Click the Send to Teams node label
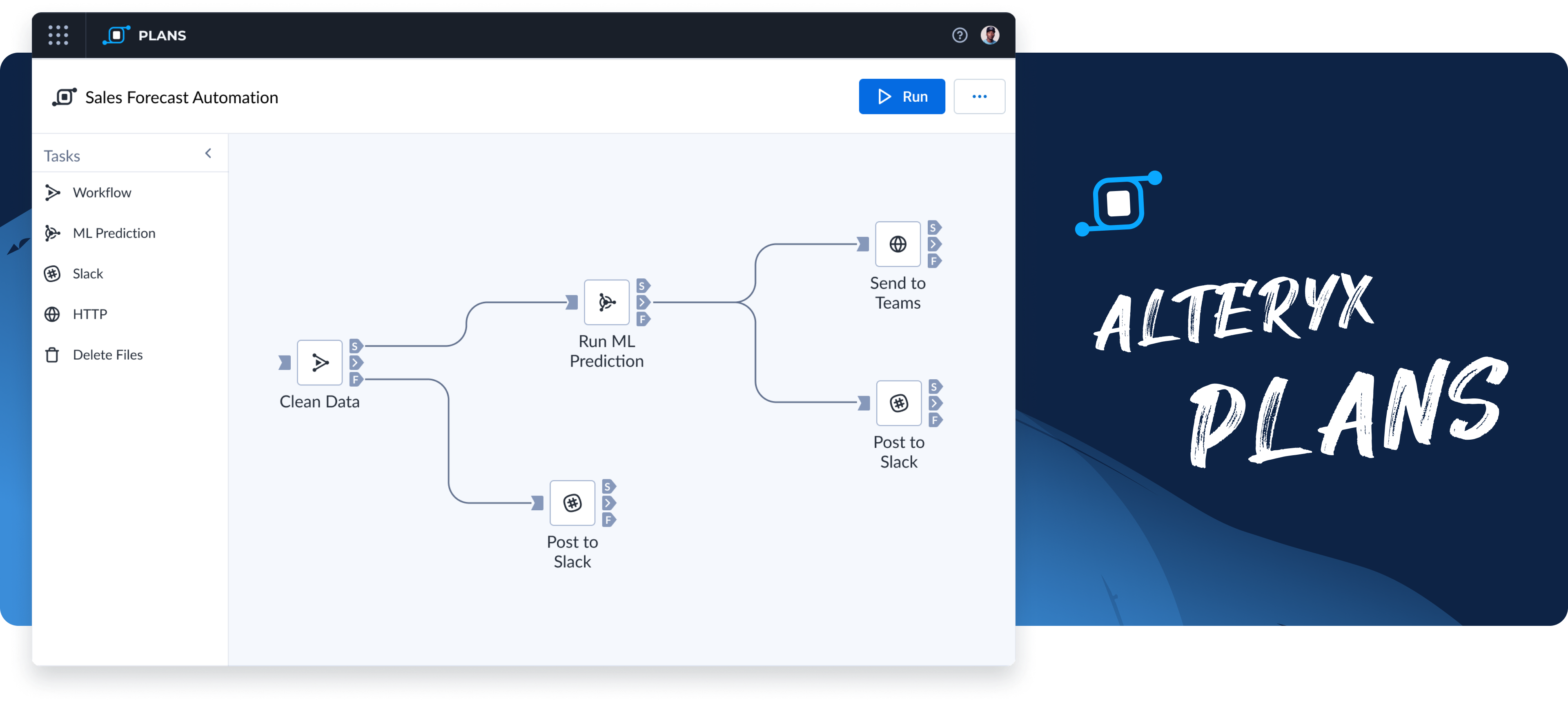Screen dimensions: 1568x703 coord(898,293)
